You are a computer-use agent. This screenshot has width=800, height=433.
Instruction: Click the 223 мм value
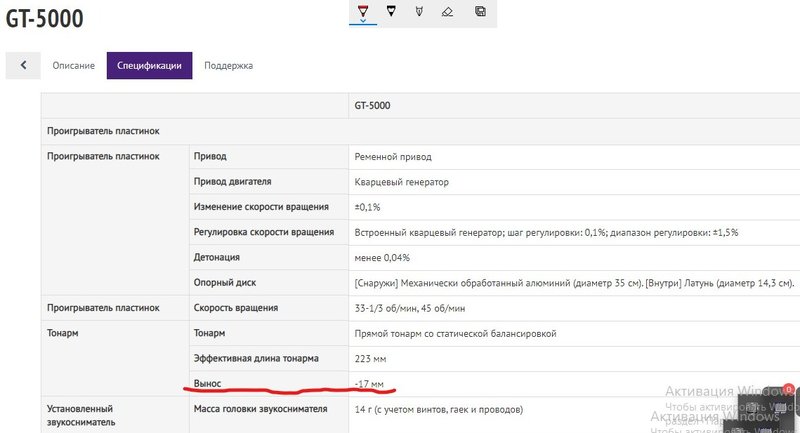[370, 359]
